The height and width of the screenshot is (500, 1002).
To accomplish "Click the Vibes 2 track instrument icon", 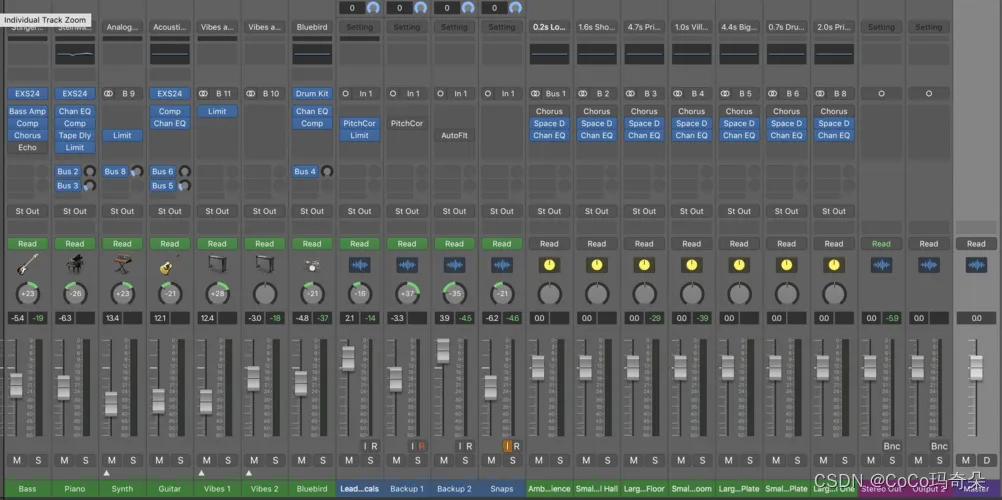I will click(265, 265).
